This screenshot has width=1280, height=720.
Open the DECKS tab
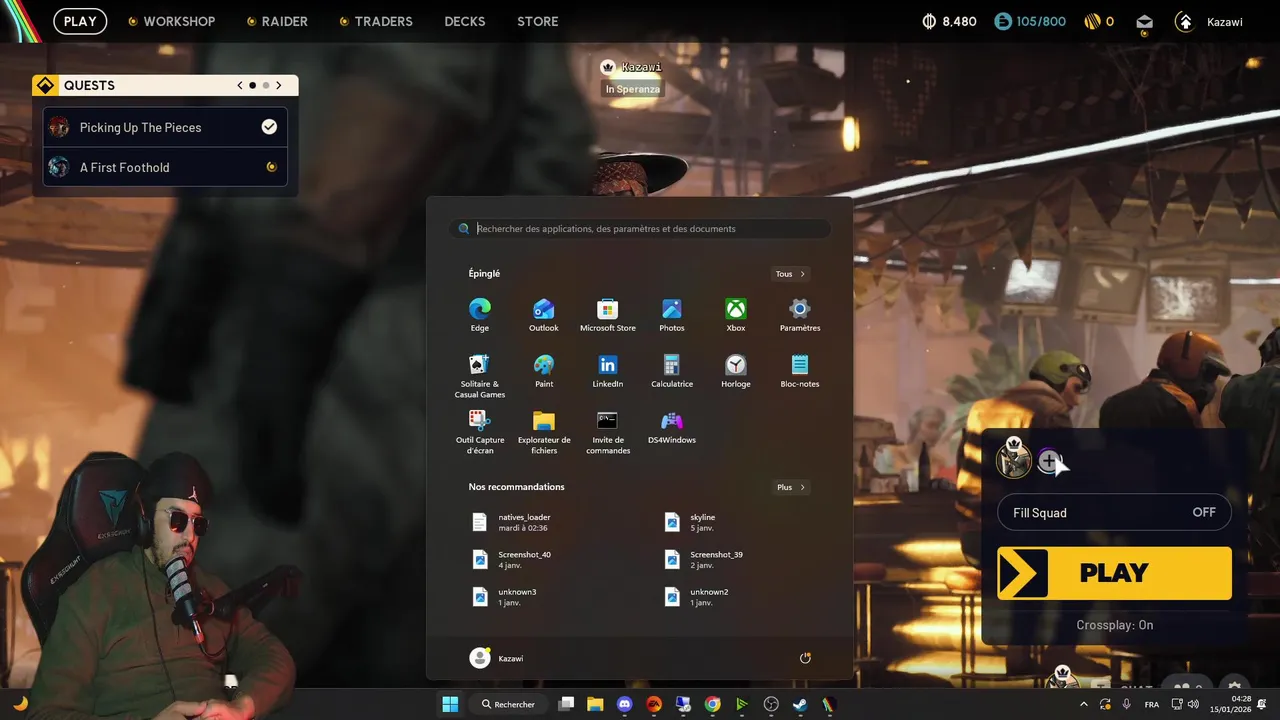click(465, 21)
